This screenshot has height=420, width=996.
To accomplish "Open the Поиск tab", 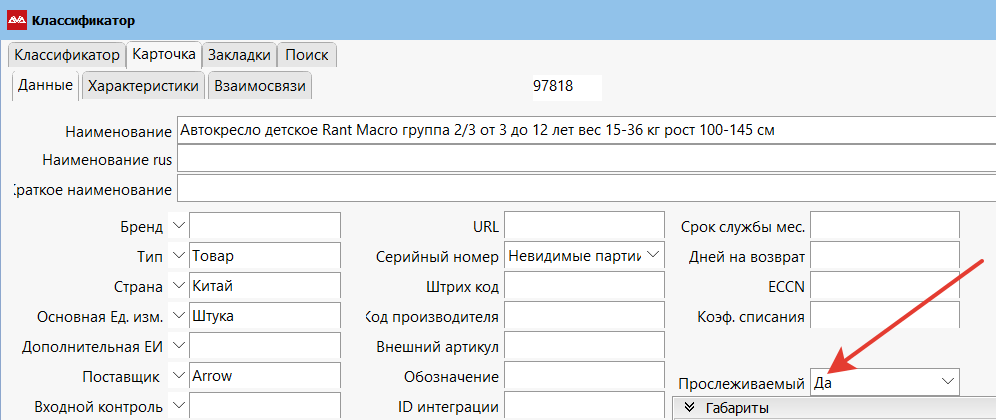I will [x=307, y=55].
